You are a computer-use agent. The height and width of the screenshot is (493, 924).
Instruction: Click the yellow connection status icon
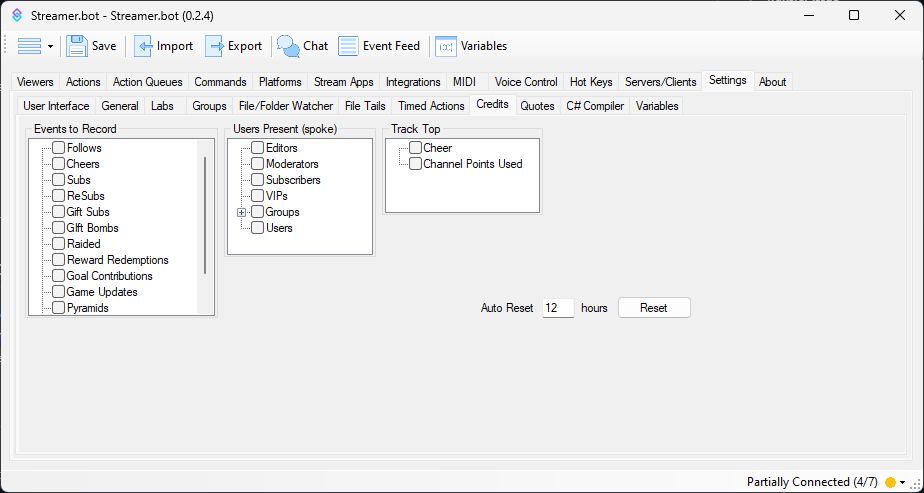[x=890, y=482]
